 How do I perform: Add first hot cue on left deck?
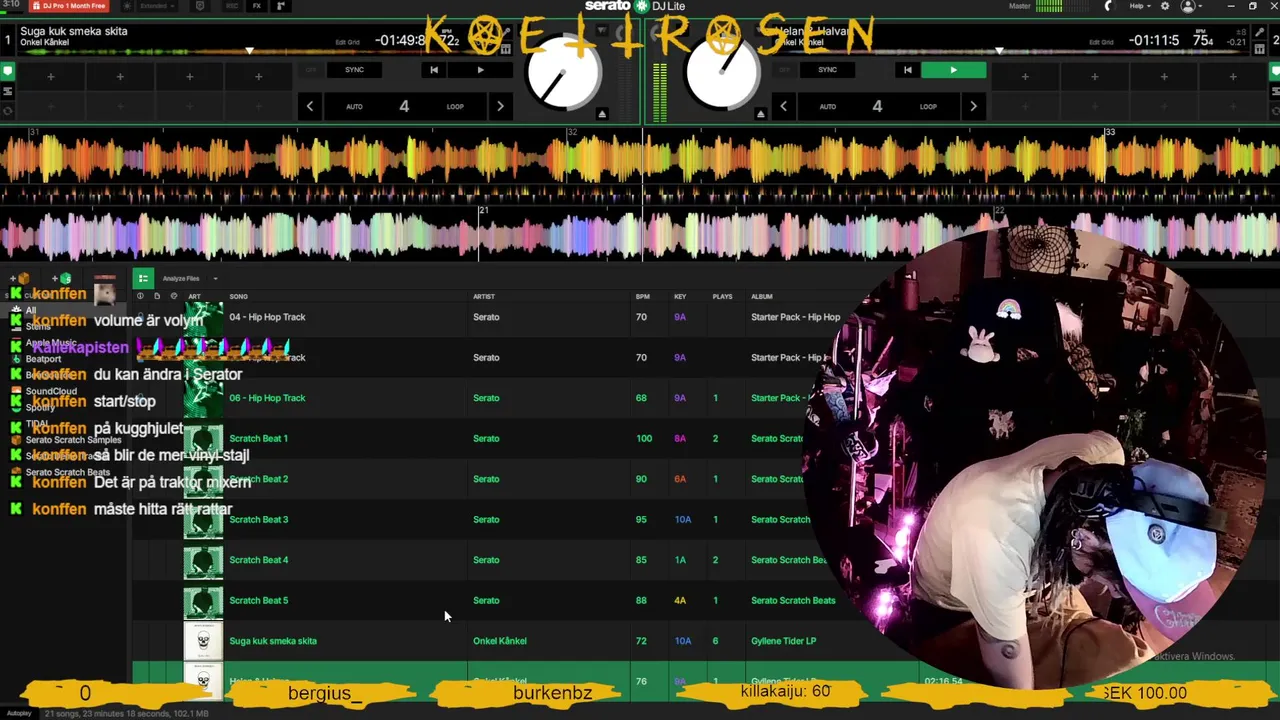(50, 77)
